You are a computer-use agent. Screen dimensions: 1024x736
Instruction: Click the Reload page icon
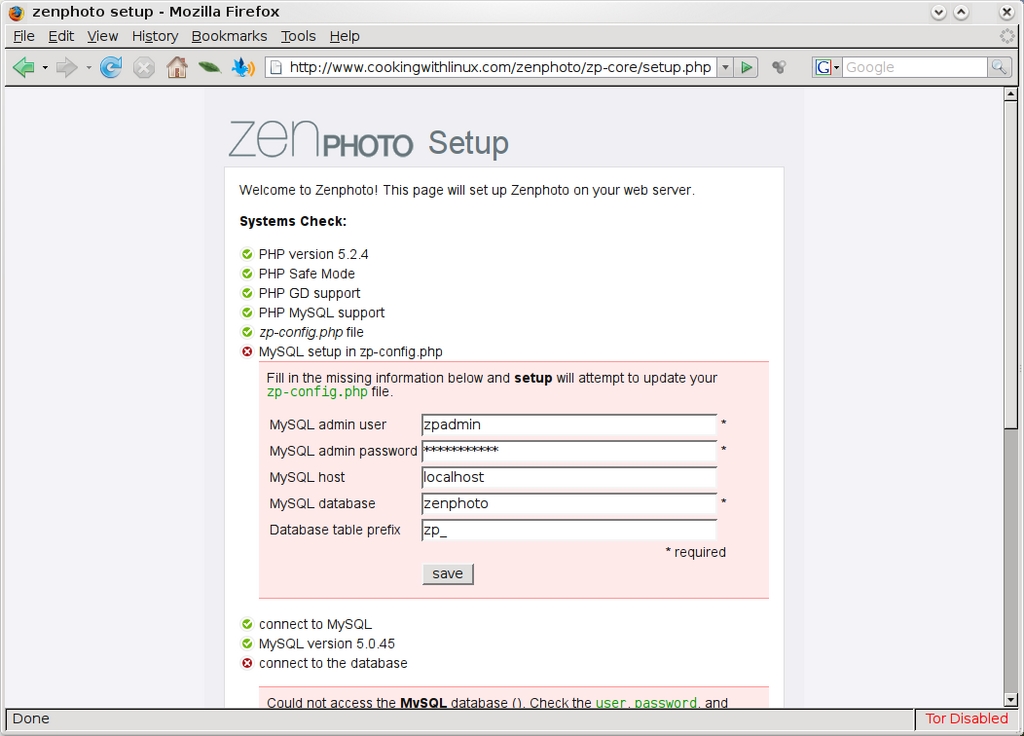(x=111, y=67)
